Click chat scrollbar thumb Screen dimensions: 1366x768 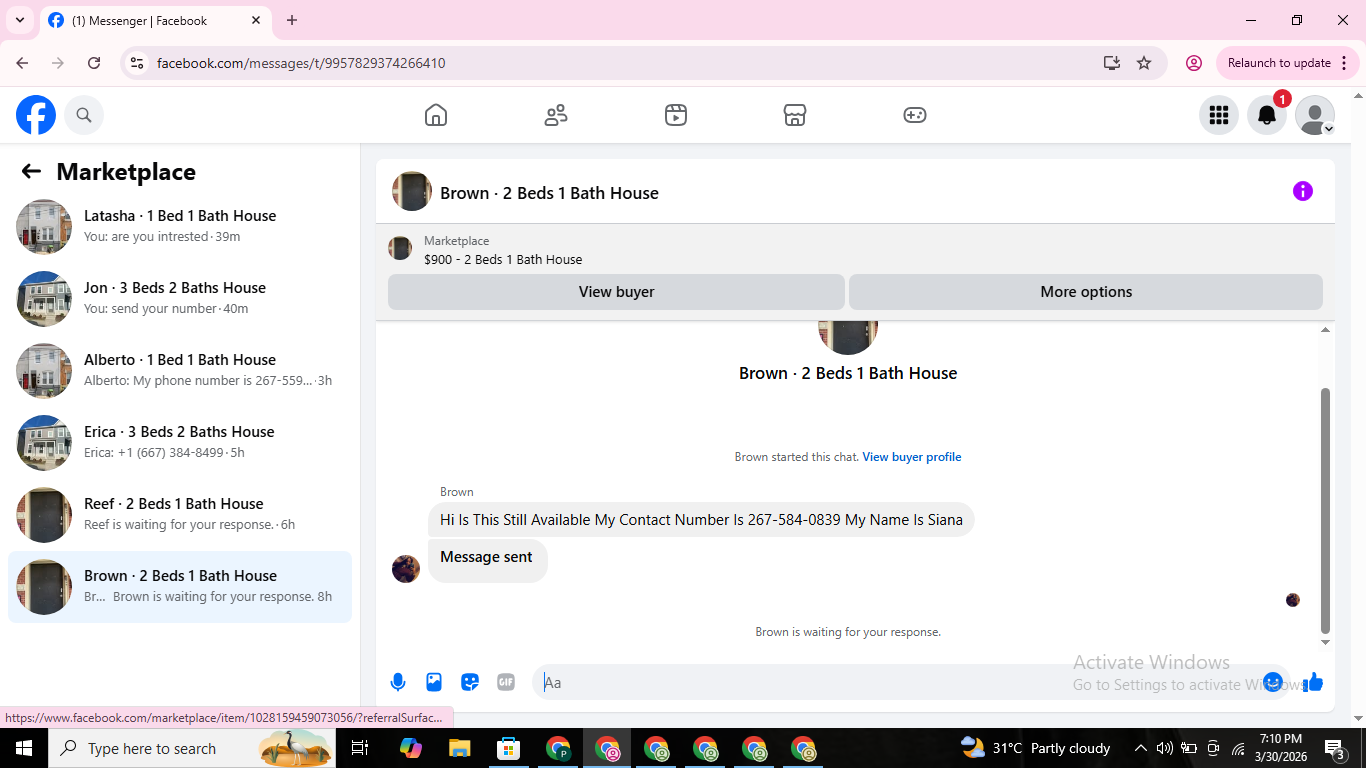(x=1326, y=510)
